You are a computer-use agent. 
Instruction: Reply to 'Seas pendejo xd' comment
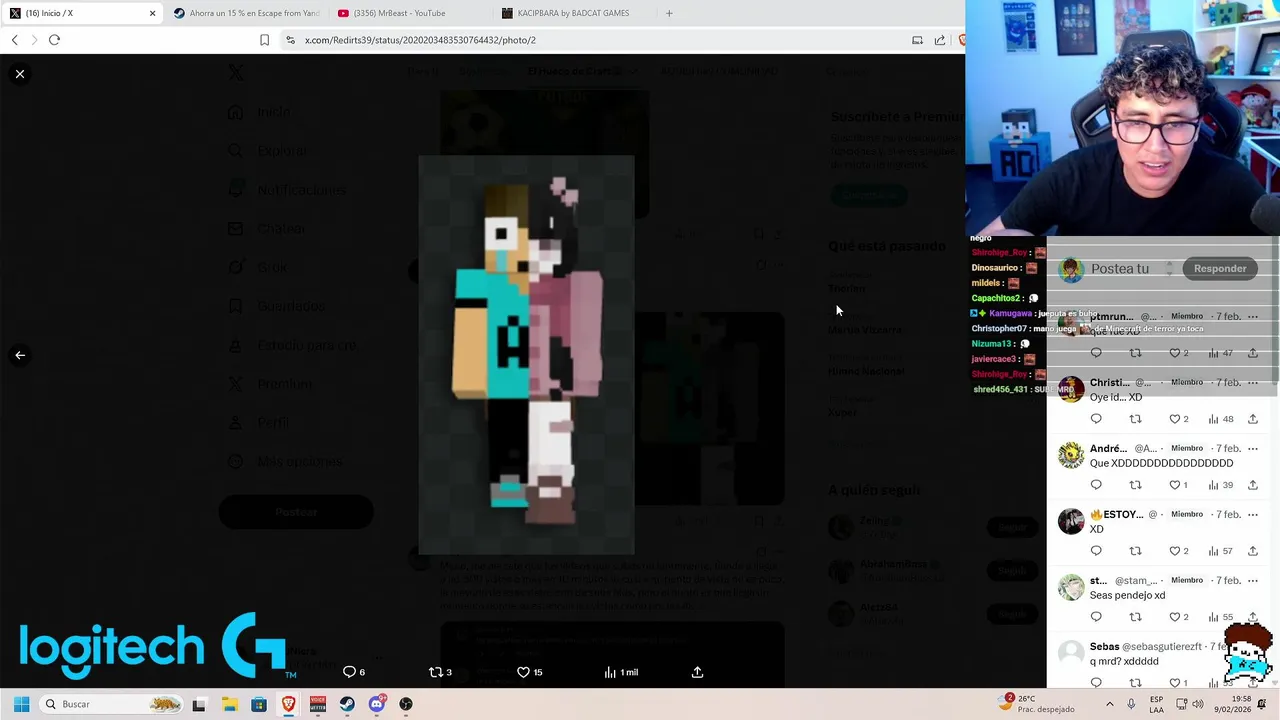(x=1096, y=617)
